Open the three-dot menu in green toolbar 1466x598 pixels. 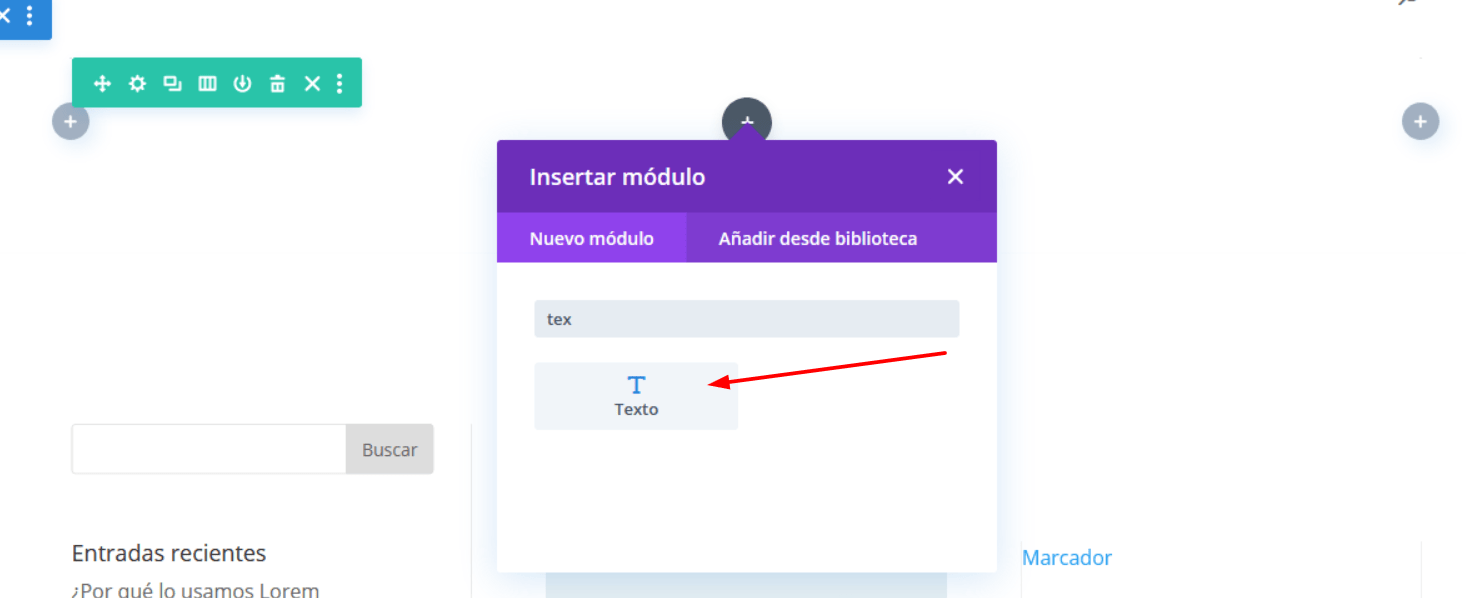tap(340, 83)
